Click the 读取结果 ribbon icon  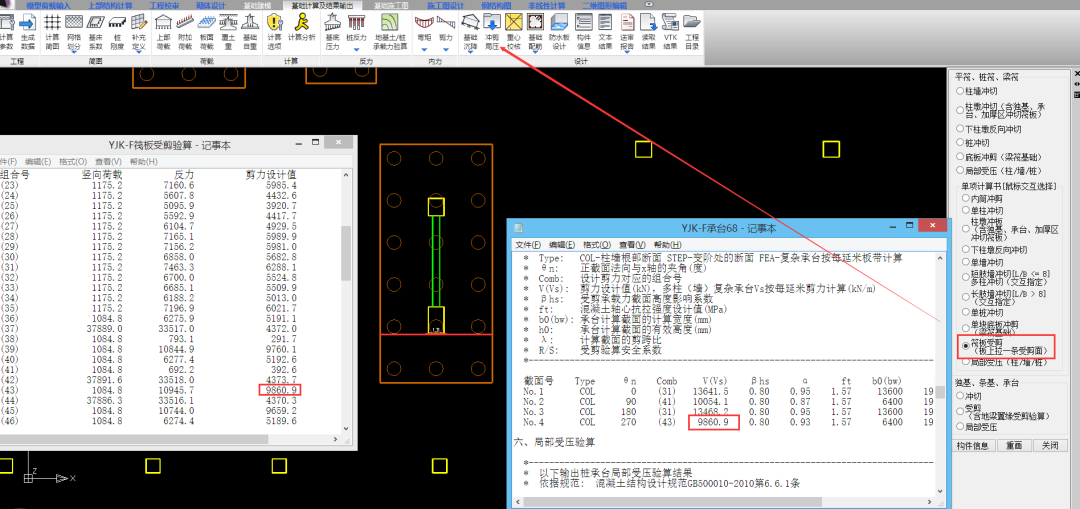(648, 31)
